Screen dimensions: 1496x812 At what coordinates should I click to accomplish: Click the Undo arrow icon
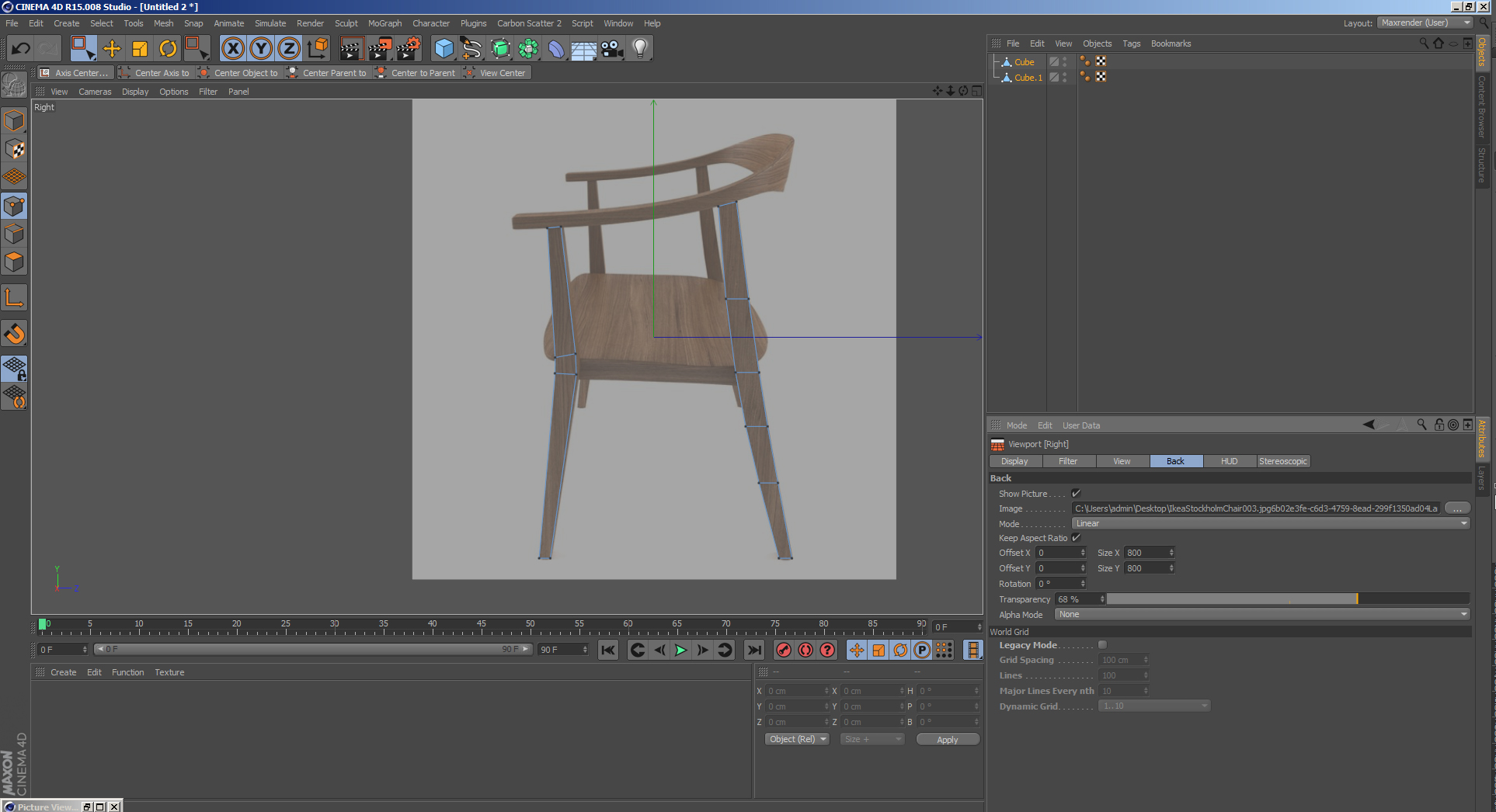pos(21,49)
